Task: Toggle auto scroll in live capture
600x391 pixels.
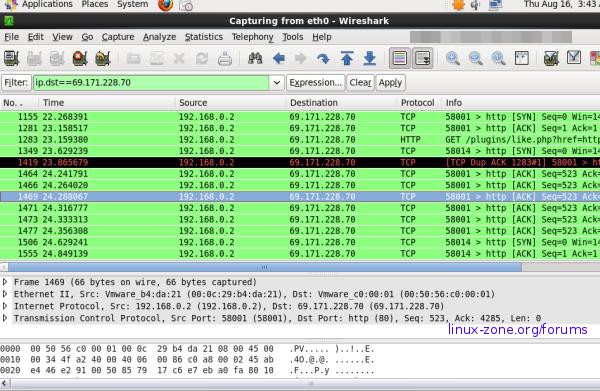Action: 422,59
